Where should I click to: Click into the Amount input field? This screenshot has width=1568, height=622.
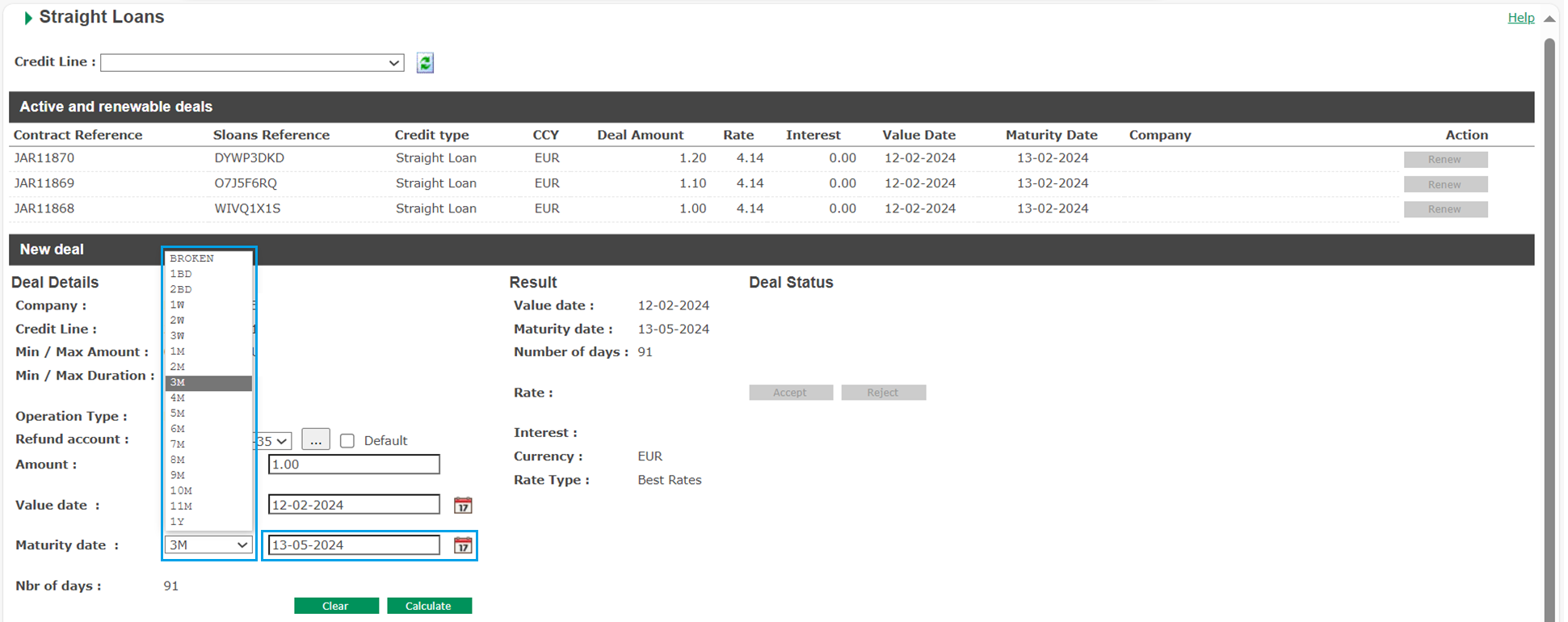point(354,464)
